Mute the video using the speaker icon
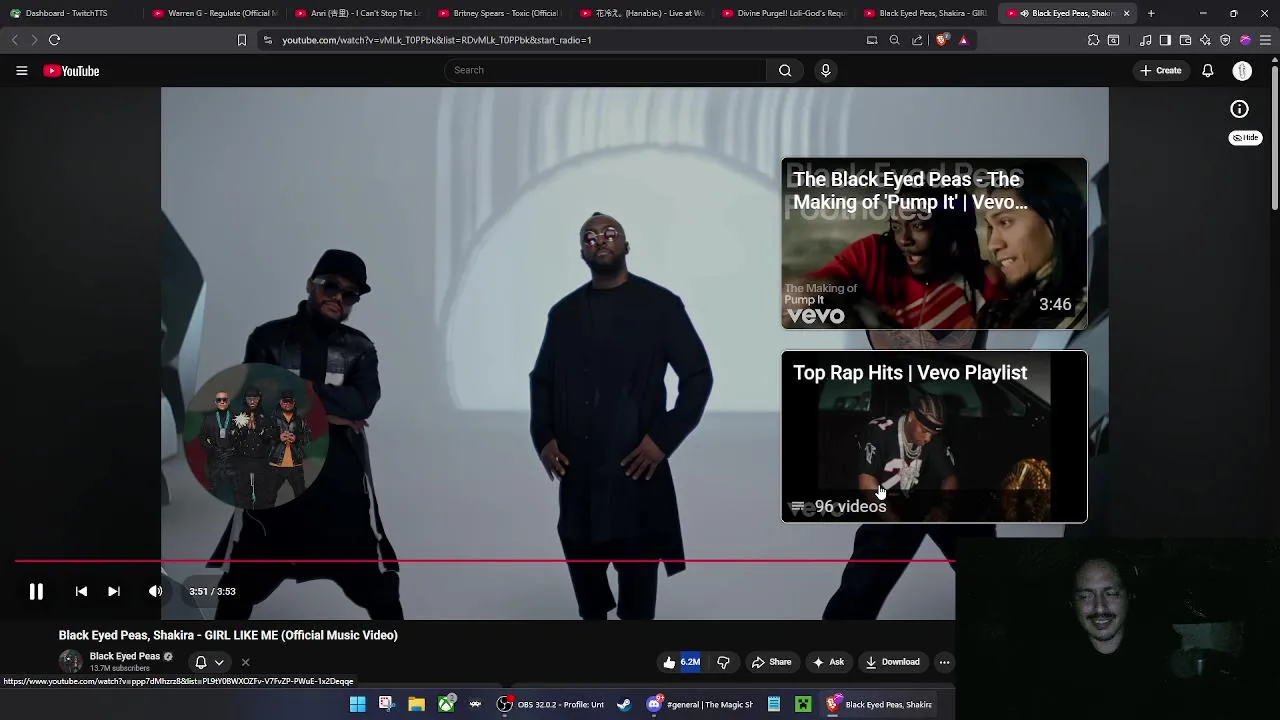 (155, 591)
